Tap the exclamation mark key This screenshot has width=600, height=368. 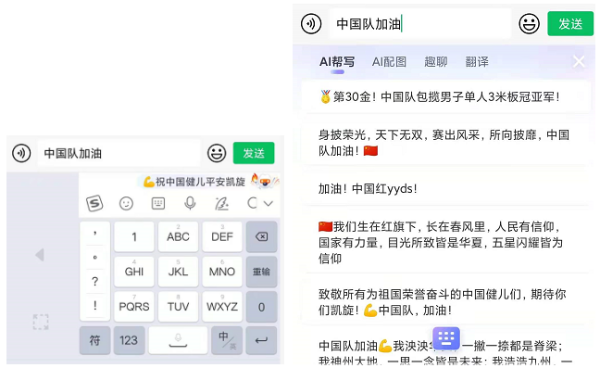[x=95, y=306]
